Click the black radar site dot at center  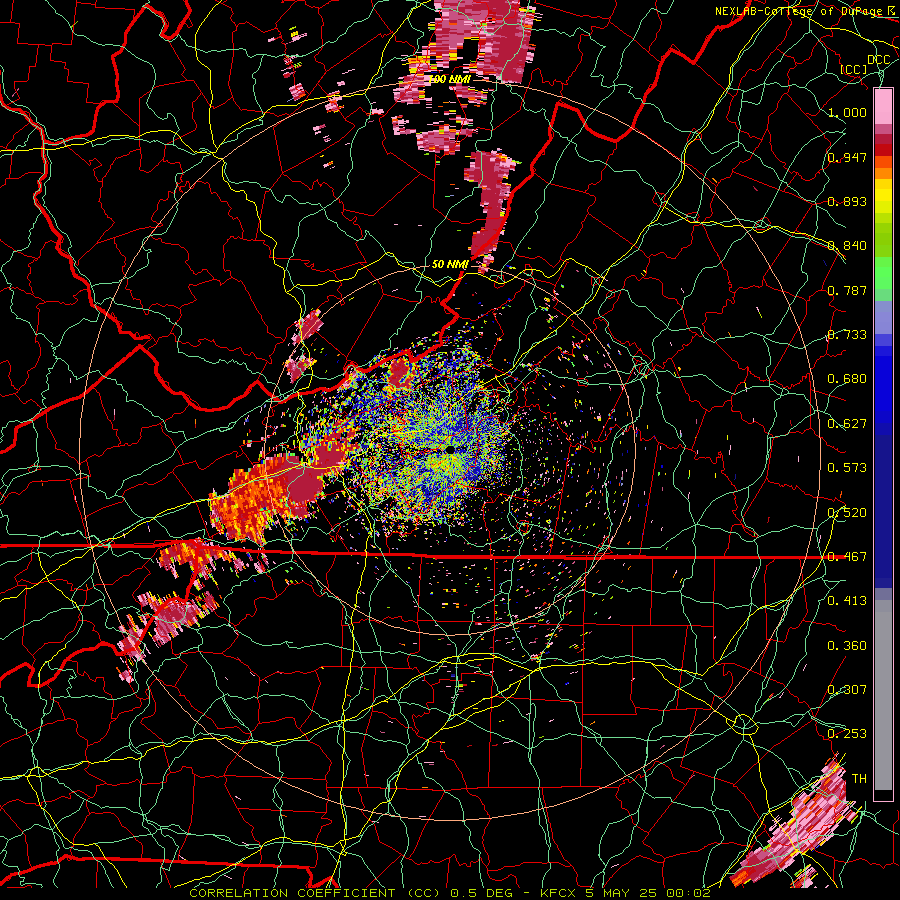point(451,449)
